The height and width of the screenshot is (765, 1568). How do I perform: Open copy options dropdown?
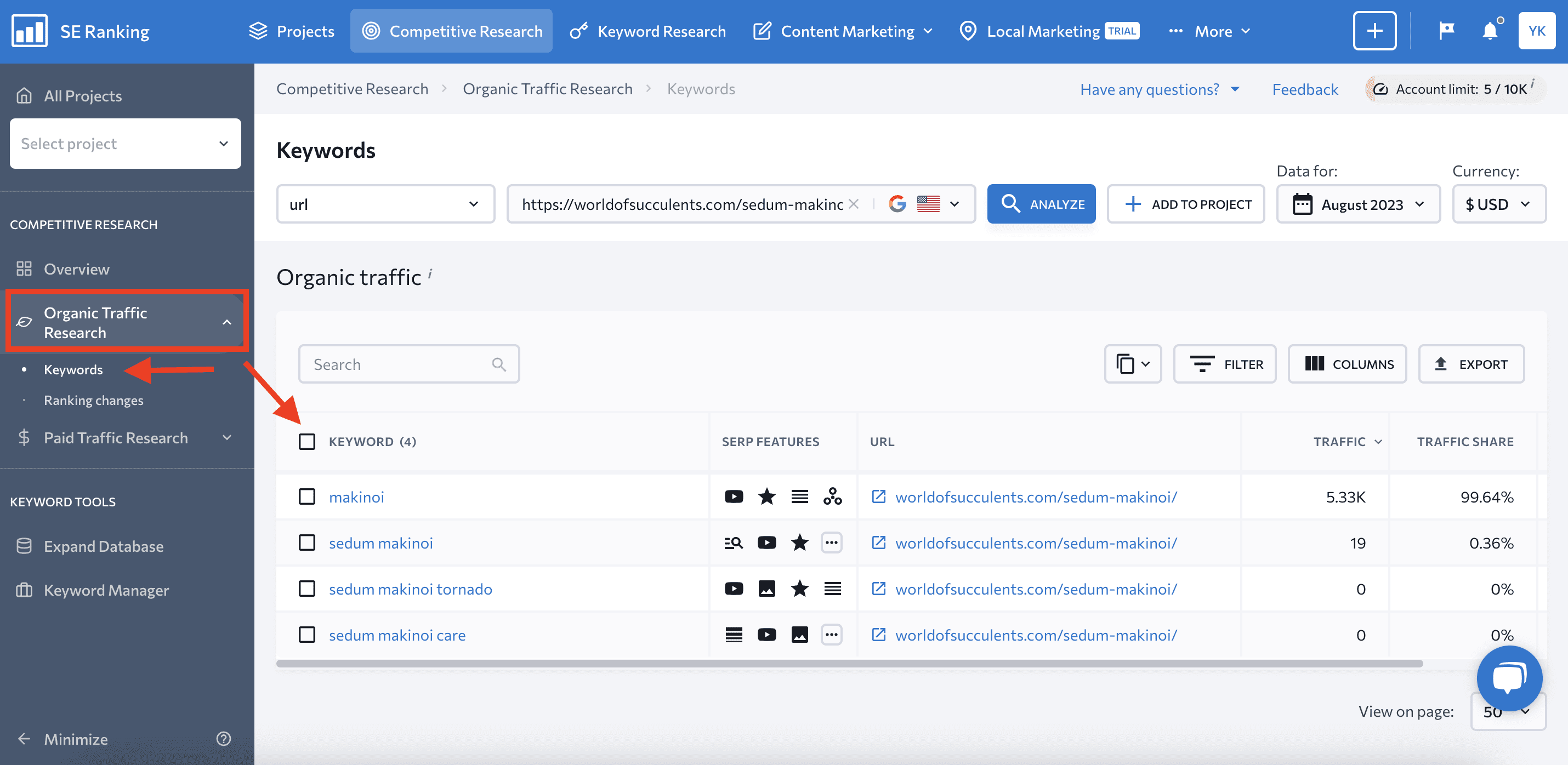(1133, 364)
